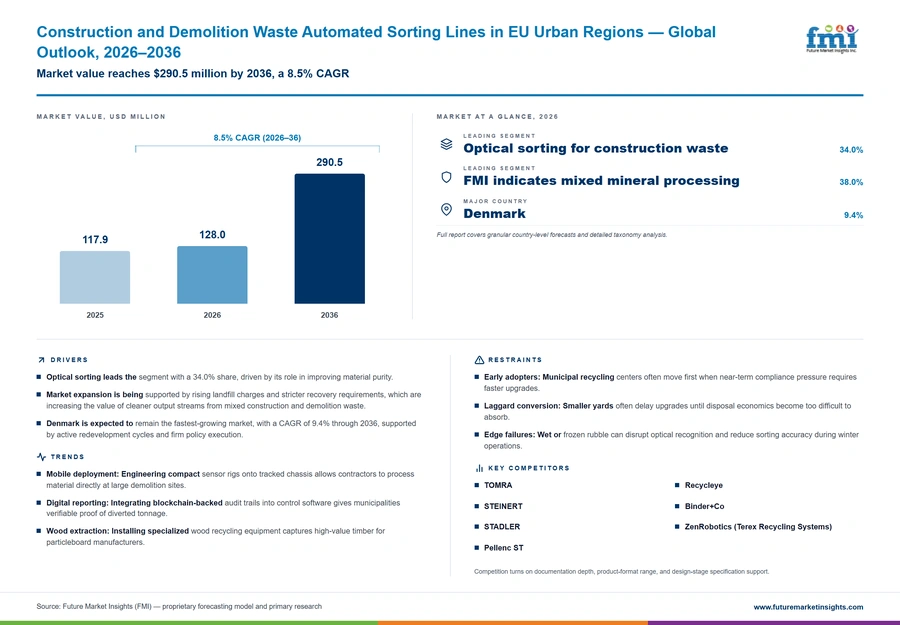
Task: Click the 117.9 value label
Action: point(95,239)
